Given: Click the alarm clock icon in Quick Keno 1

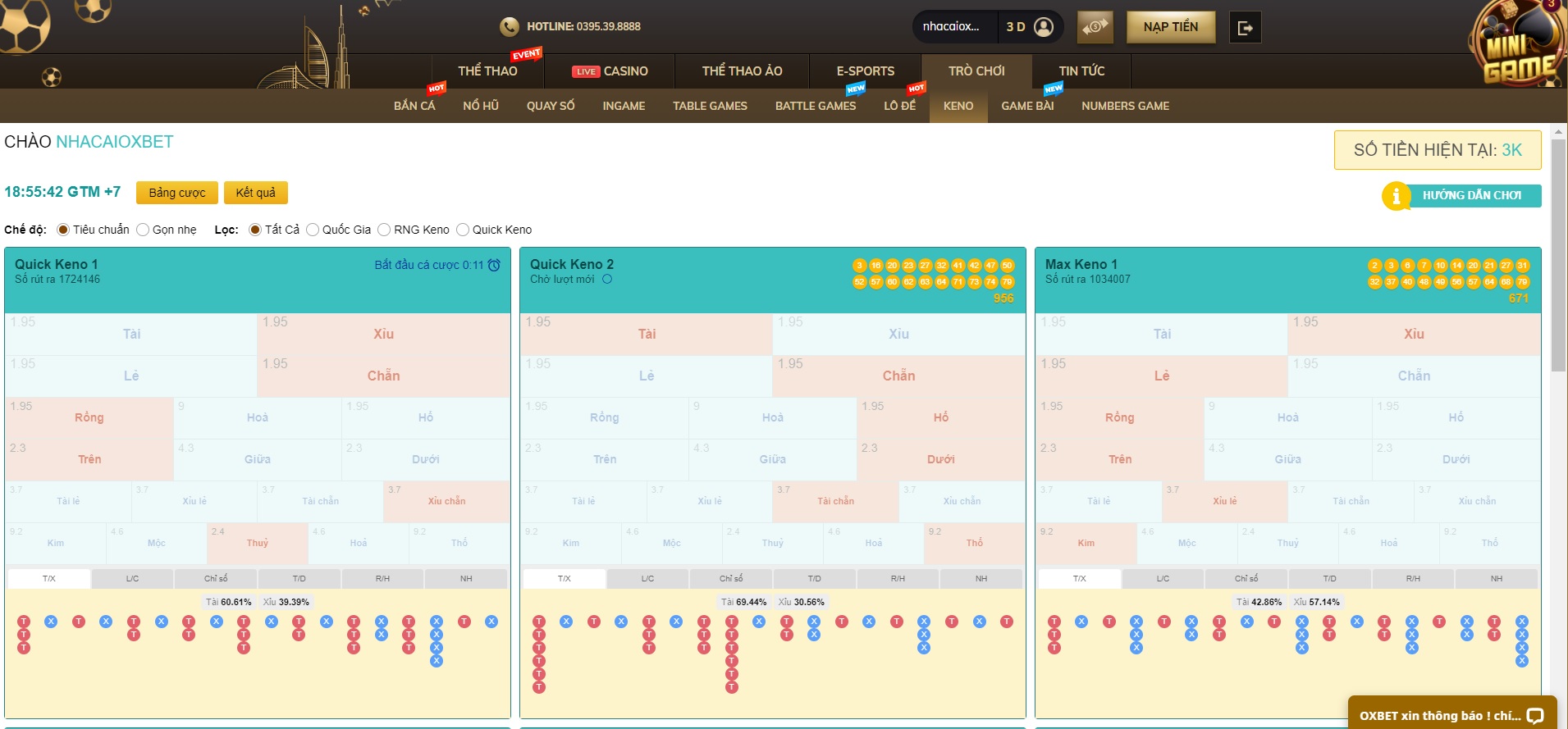Looking at the screenshot, I should (x=494, y=265).
